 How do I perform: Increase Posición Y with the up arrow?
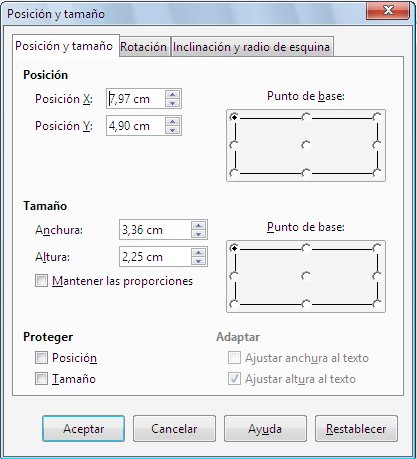(172, 122)
